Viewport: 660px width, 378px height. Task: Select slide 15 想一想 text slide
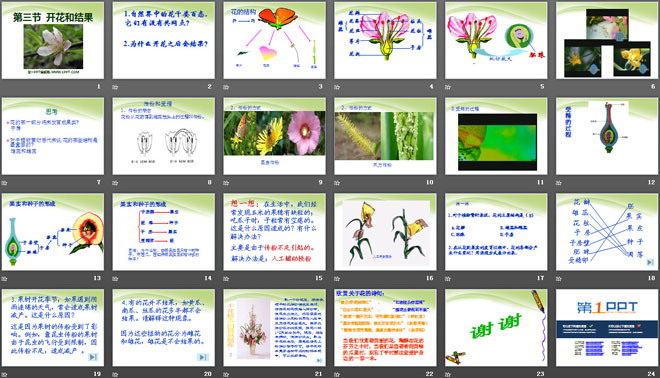click(274, 232)
